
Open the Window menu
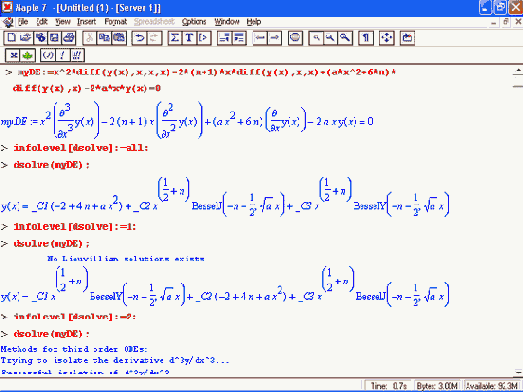(x=227, y=22)
